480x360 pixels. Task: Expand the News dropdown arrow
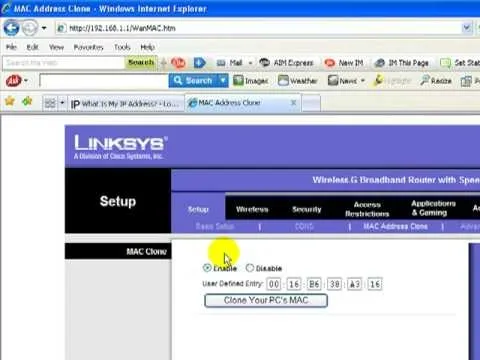363,81
